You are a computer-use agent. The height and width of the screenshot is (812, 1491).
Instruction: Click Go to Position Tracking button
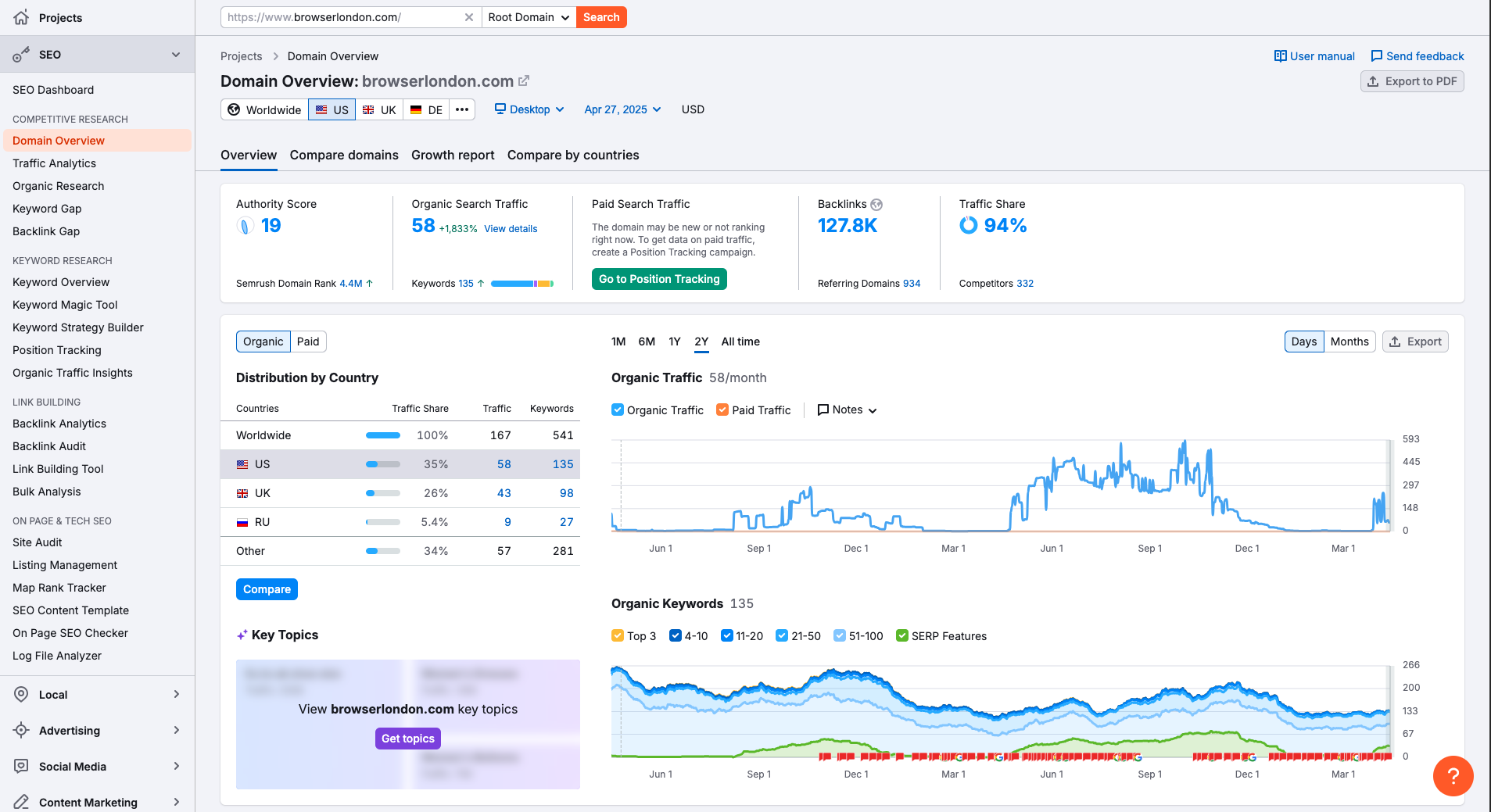click(659, 279)
